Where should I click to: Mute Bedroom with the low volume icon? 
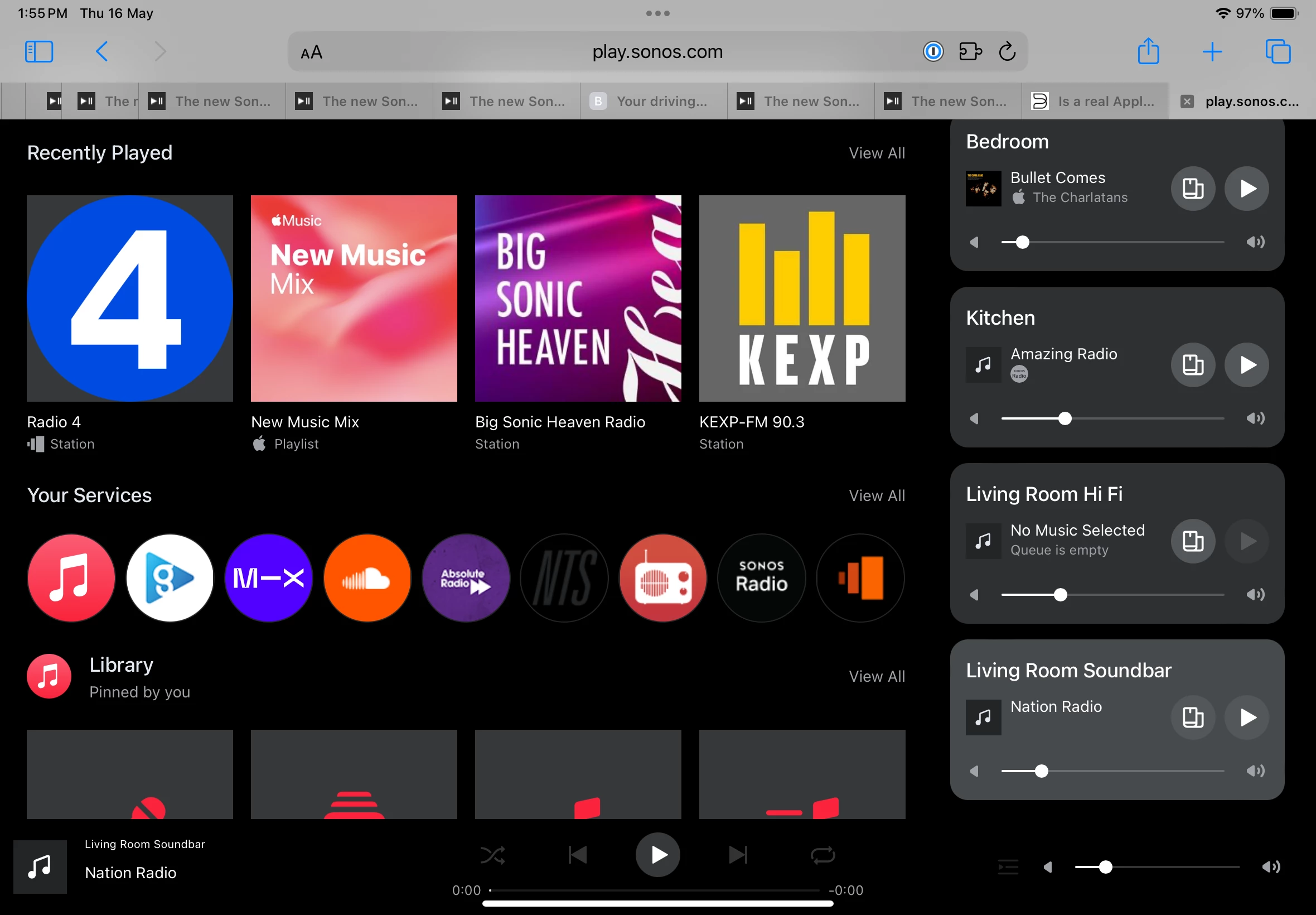pos(975,243)
